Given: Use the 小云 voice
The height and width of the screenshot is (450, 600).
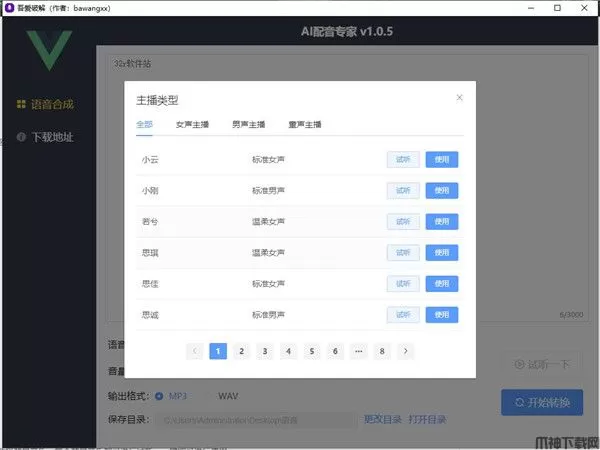Looking at the screenshot, I should [442, 160].
